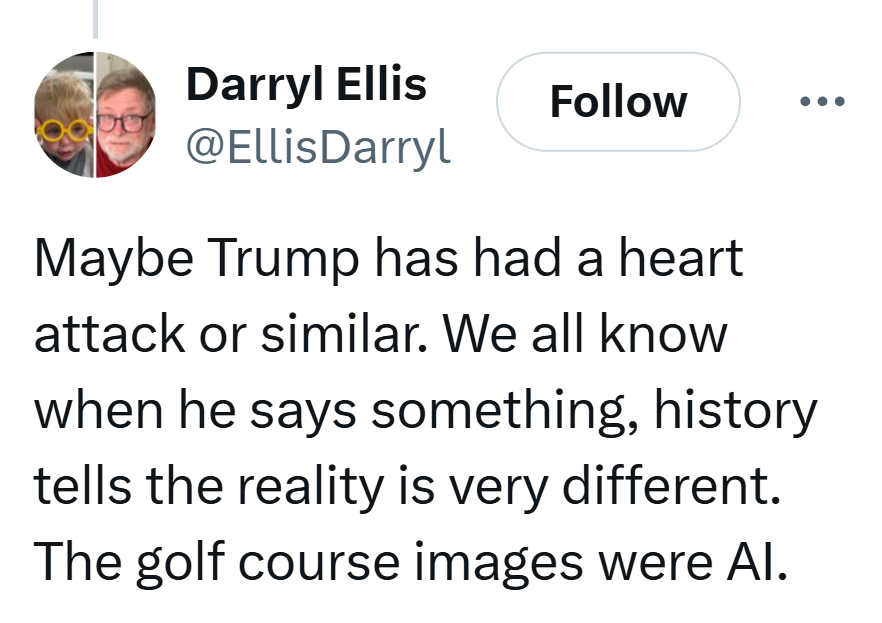Click the thread connector line above the avatar
Viewport: 882px width, 623px height.
click(x=95, y=18)
